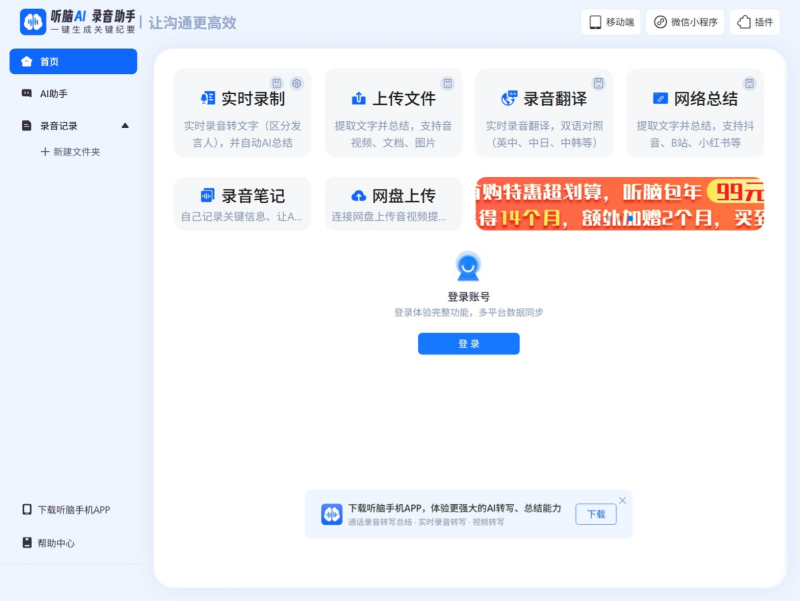Collapse the 录音记录 sidebar section

(126, 124)
